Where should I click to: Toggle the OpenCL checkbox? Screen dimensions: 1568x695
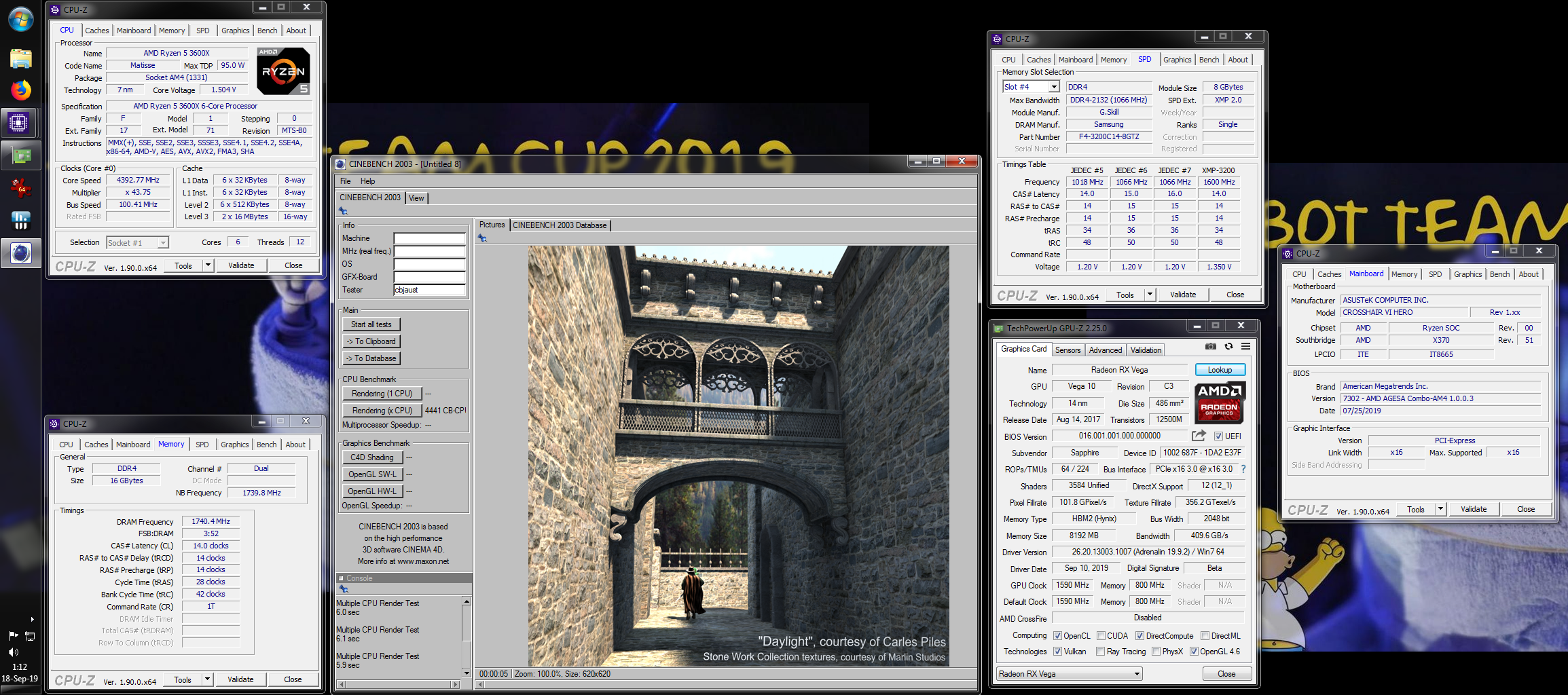tap(1057, 636)
